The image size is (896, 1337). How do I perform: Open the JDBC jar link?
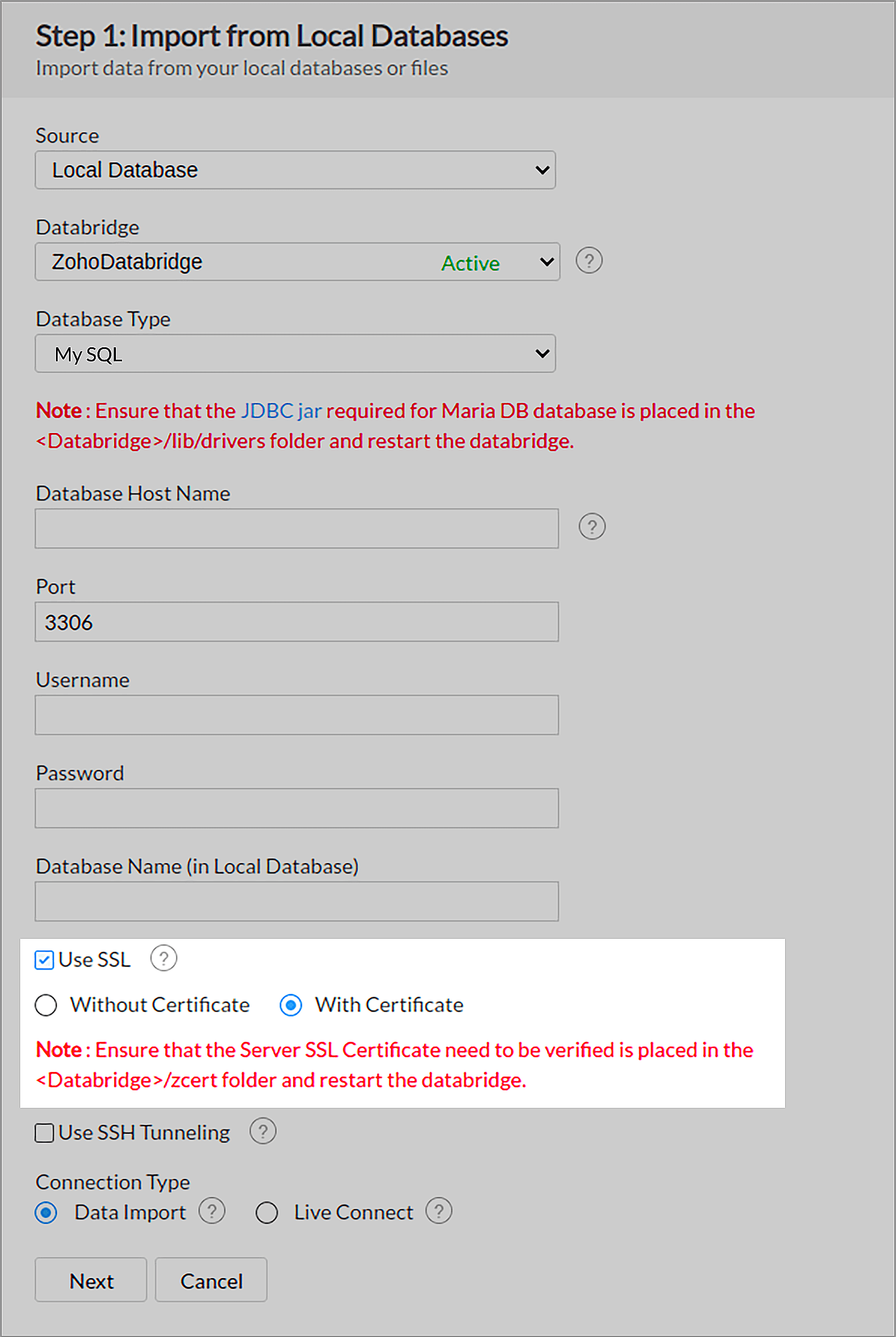(x=281, y=411)
